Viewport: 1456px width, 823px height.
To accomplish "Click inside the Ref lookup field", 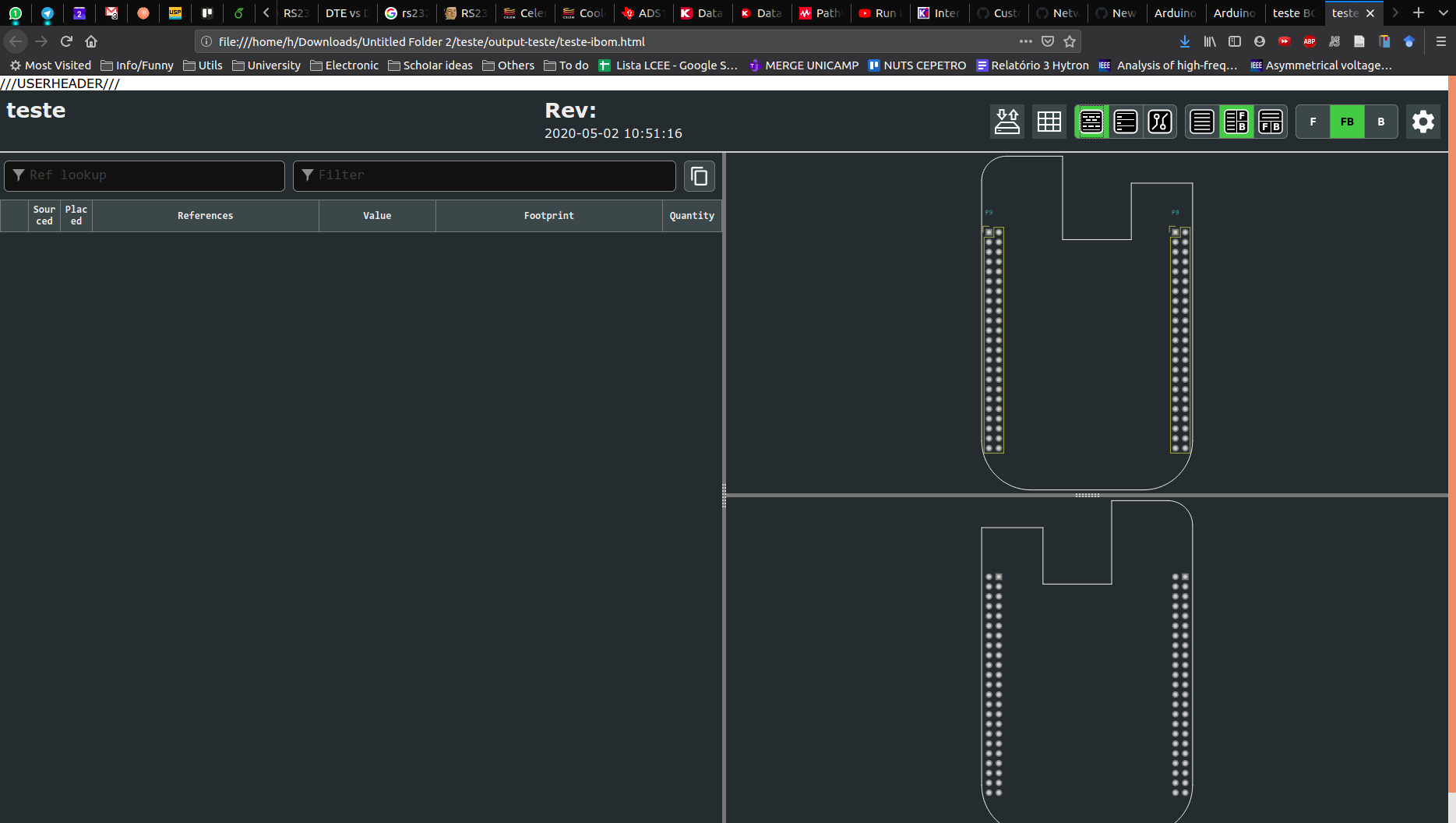I will (144, 175).
